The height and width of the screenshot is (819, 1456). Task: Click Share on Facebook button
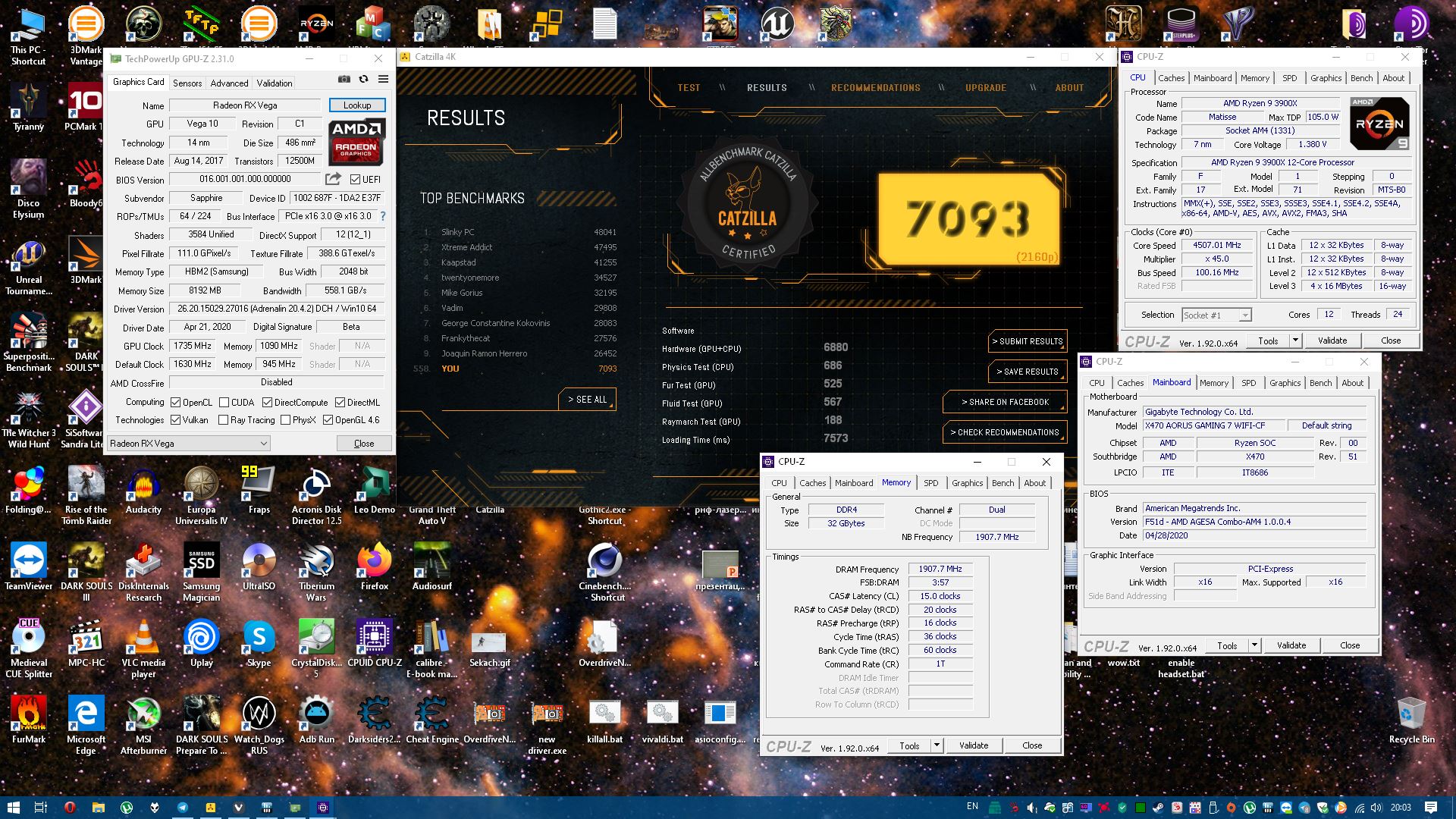[x=1005, y=402]
